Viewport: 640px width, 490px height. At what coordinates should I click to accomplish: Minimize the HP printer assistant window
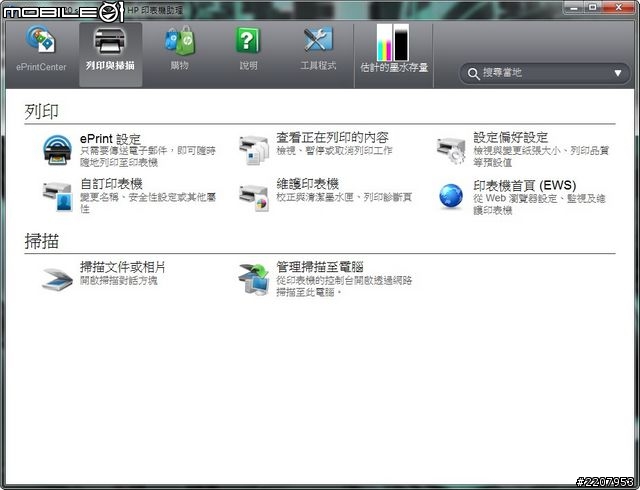(x=574, y=8)
